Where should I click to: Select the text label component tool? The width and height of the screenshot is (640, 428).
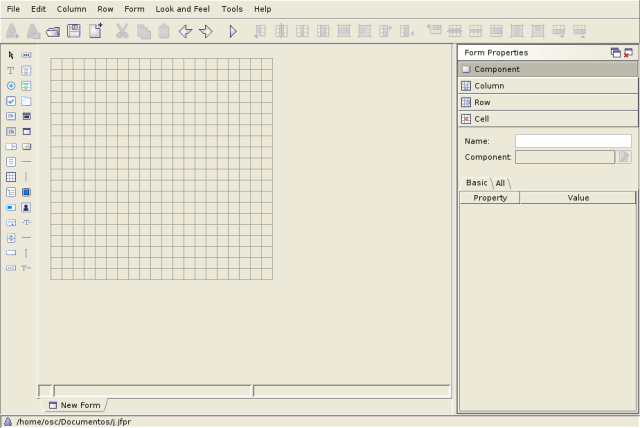coord(11,71)
